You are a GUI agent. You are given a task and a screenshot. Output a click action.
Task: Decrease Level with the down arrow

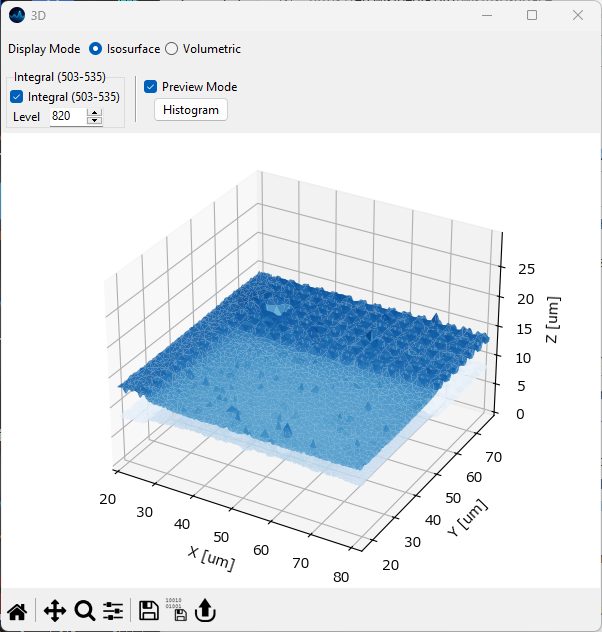94,121
